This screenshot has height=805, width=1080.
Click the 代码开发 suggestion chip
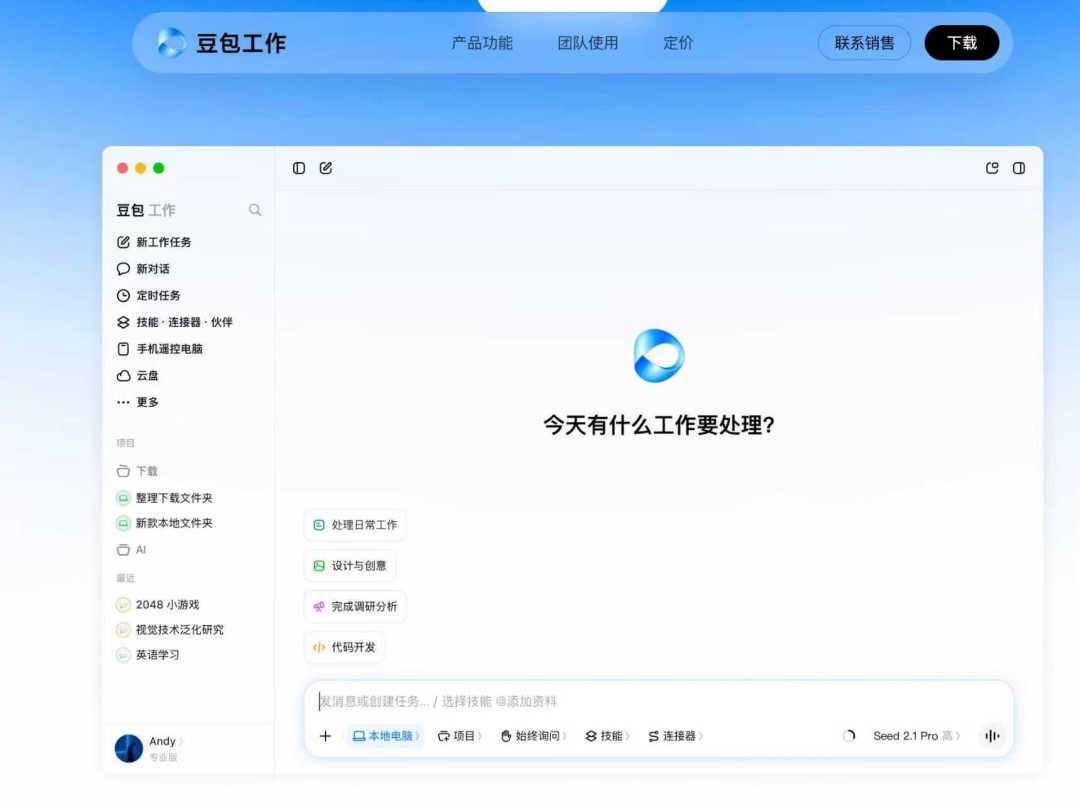point(344,647)
